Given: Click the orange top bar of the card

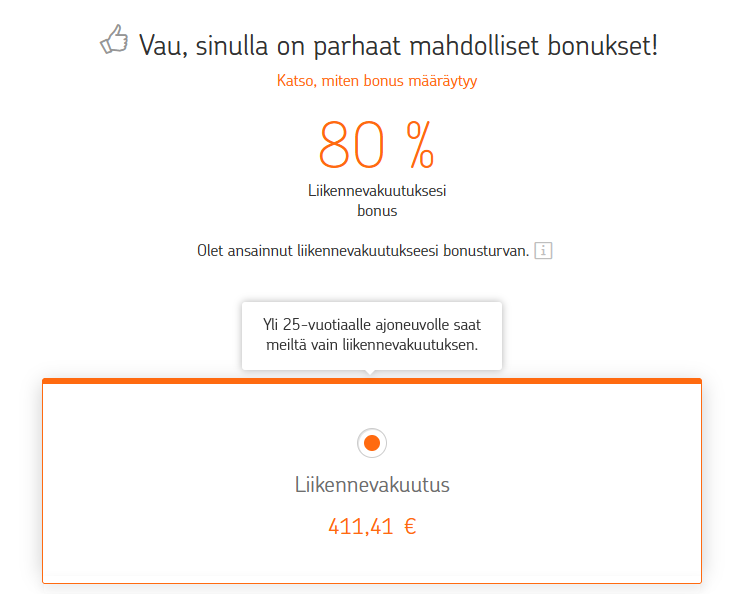Looking at the screenshot, I should (371, 381).
